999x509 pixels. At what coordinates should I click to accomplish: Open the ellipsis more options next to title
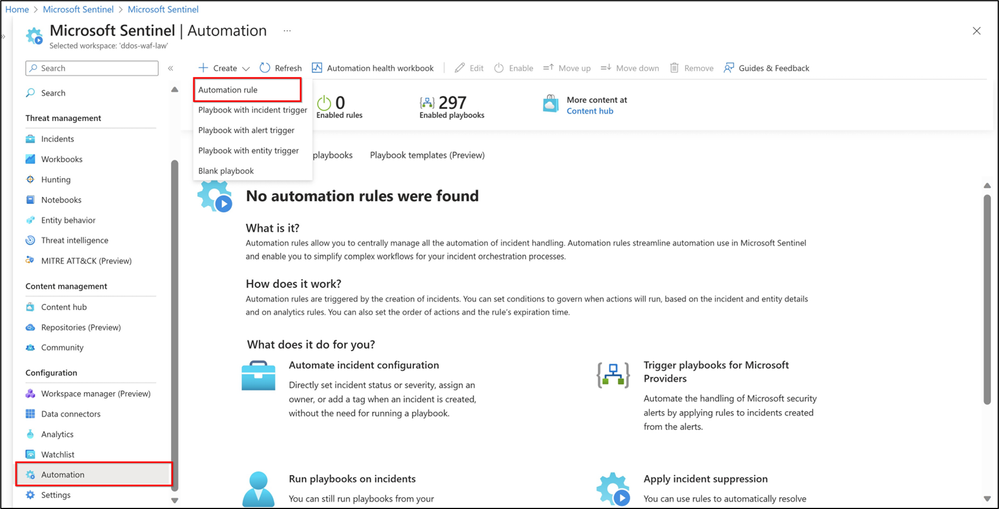tap(287, 31)
